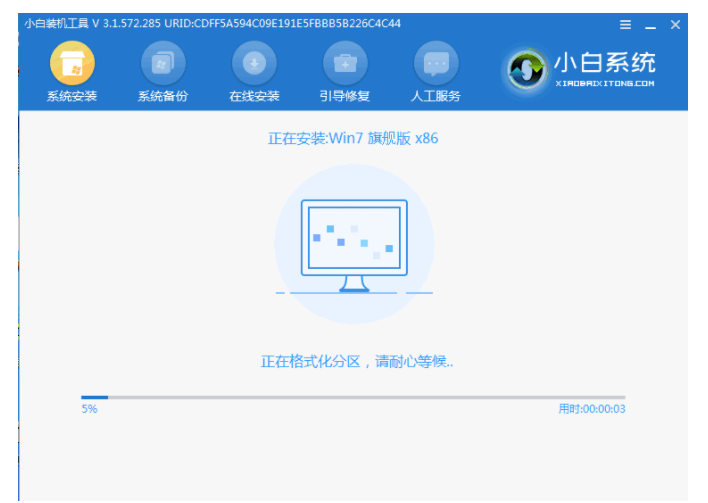Click the 系统安装 tab label

[x=71, y=97]
